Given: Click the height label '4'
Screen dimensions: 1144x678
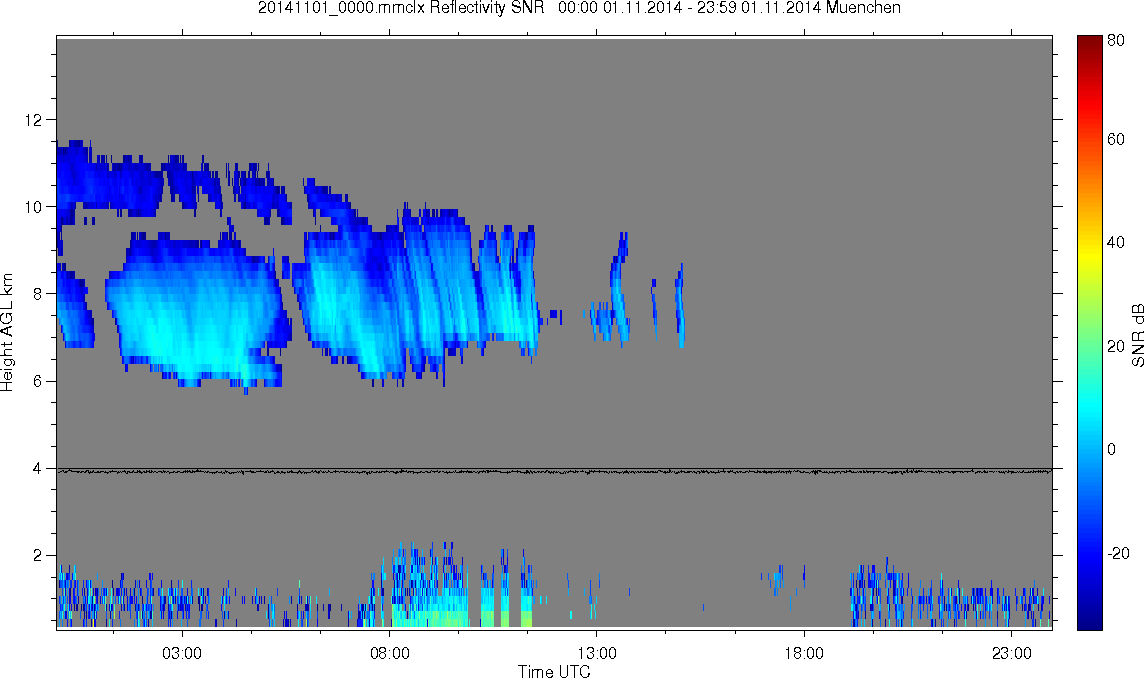Looking at the screenshot, I should tap(38, 469).
